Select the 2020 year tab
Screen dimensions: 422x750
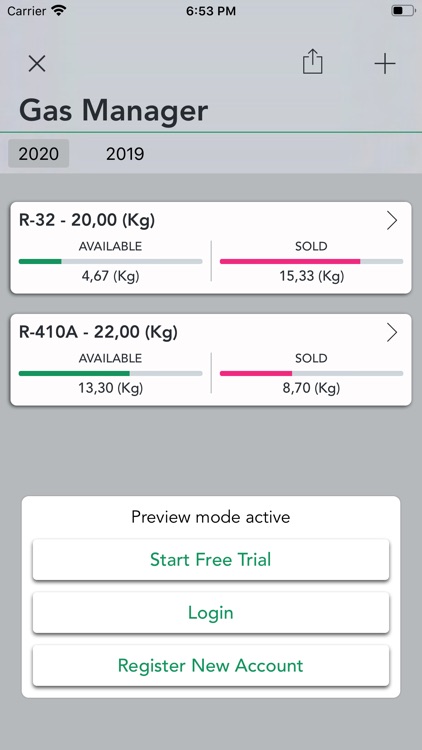[39, 154]
